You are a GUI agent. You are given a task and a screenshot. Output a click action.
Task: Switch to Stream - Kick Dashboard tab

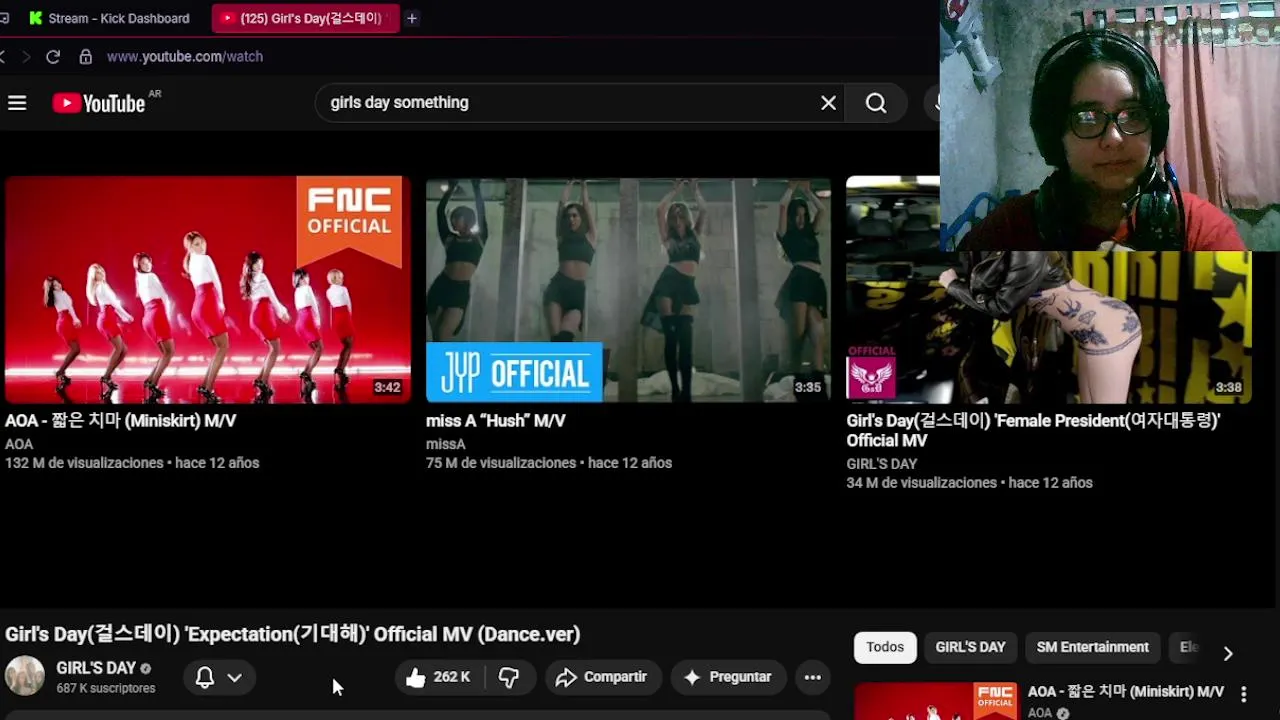(108, 18)
